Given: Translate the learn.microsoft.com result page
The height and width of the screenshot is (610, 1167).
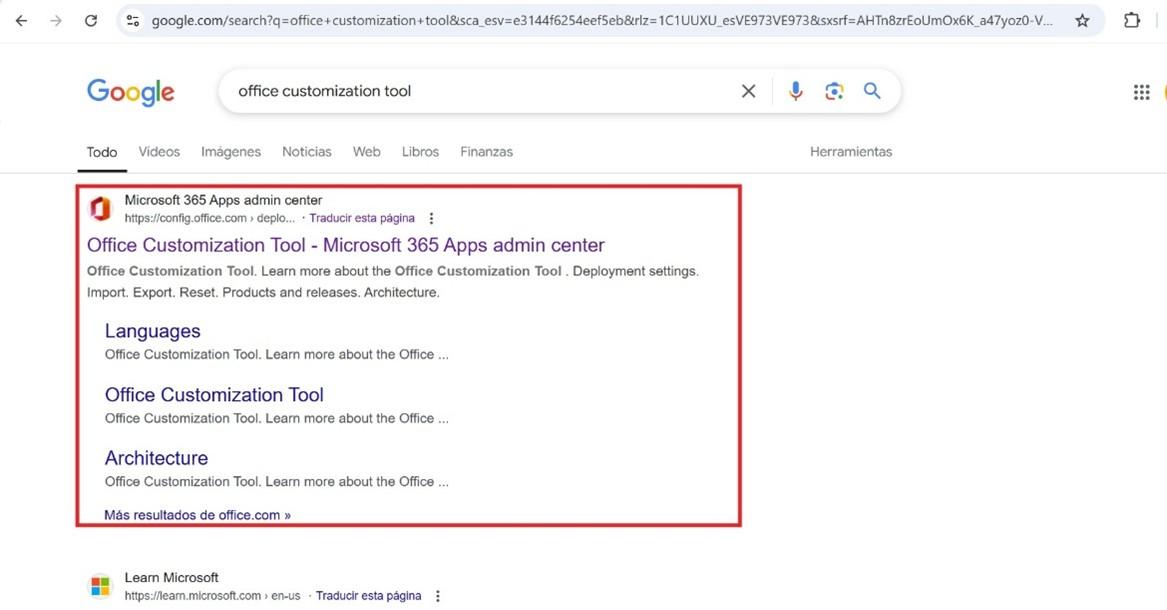Looking at the screenshot, I should (x=368, y=596).
